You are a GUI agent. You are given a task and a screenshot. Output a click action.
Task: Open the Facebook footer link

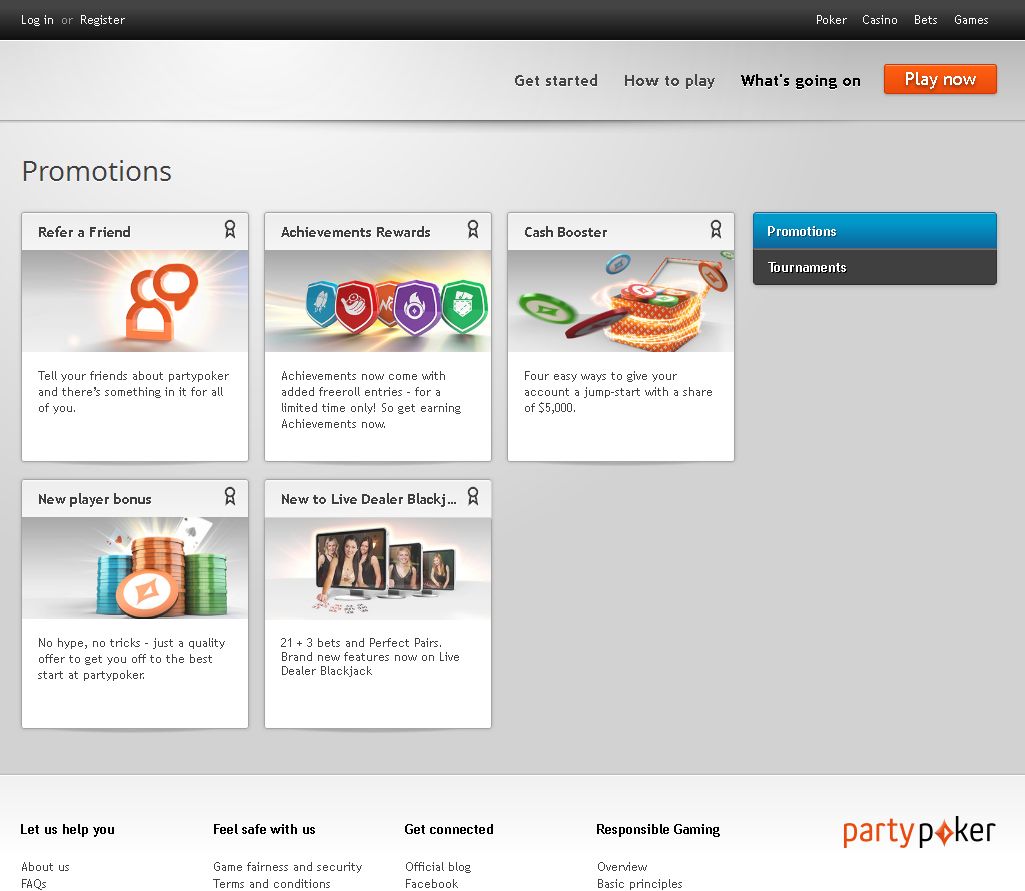pyautogui.click(x=431, y=884)
